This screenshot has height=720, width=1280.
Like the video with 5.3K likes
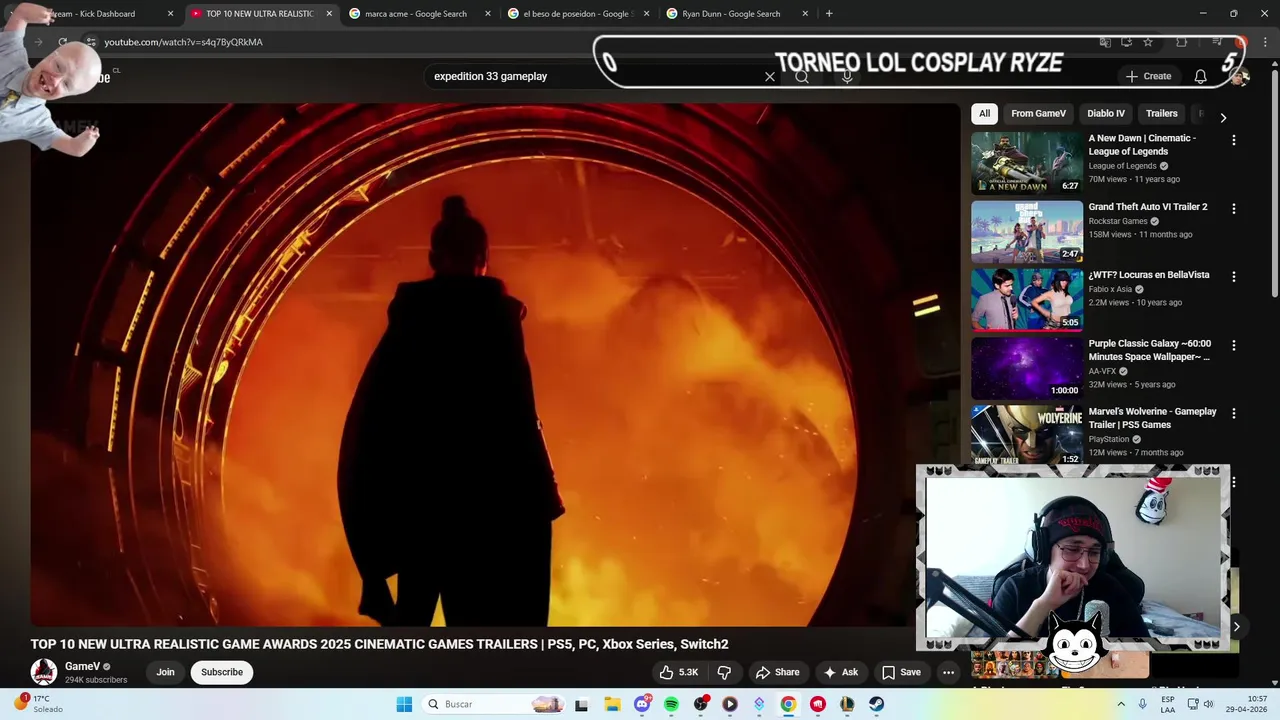[678, 672]
